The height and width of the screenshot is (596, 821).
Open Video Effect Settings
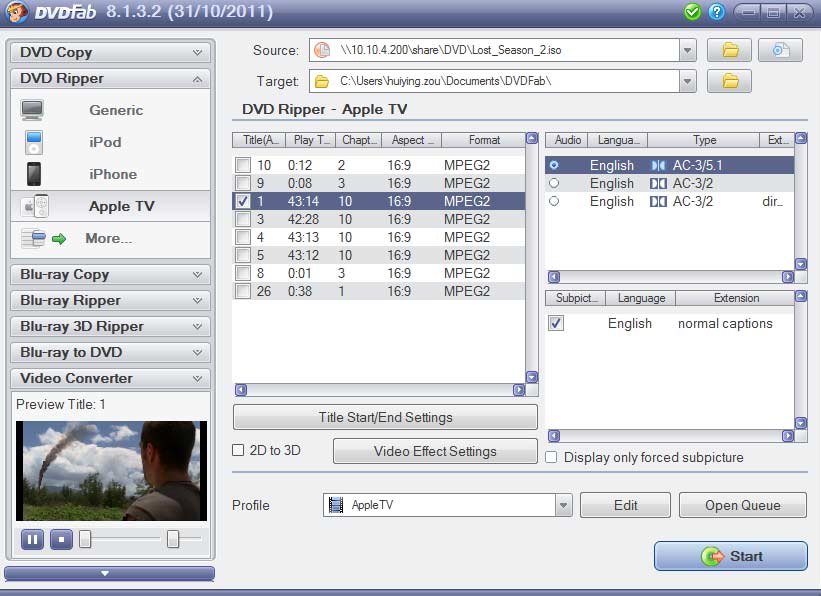click(435, 451)
